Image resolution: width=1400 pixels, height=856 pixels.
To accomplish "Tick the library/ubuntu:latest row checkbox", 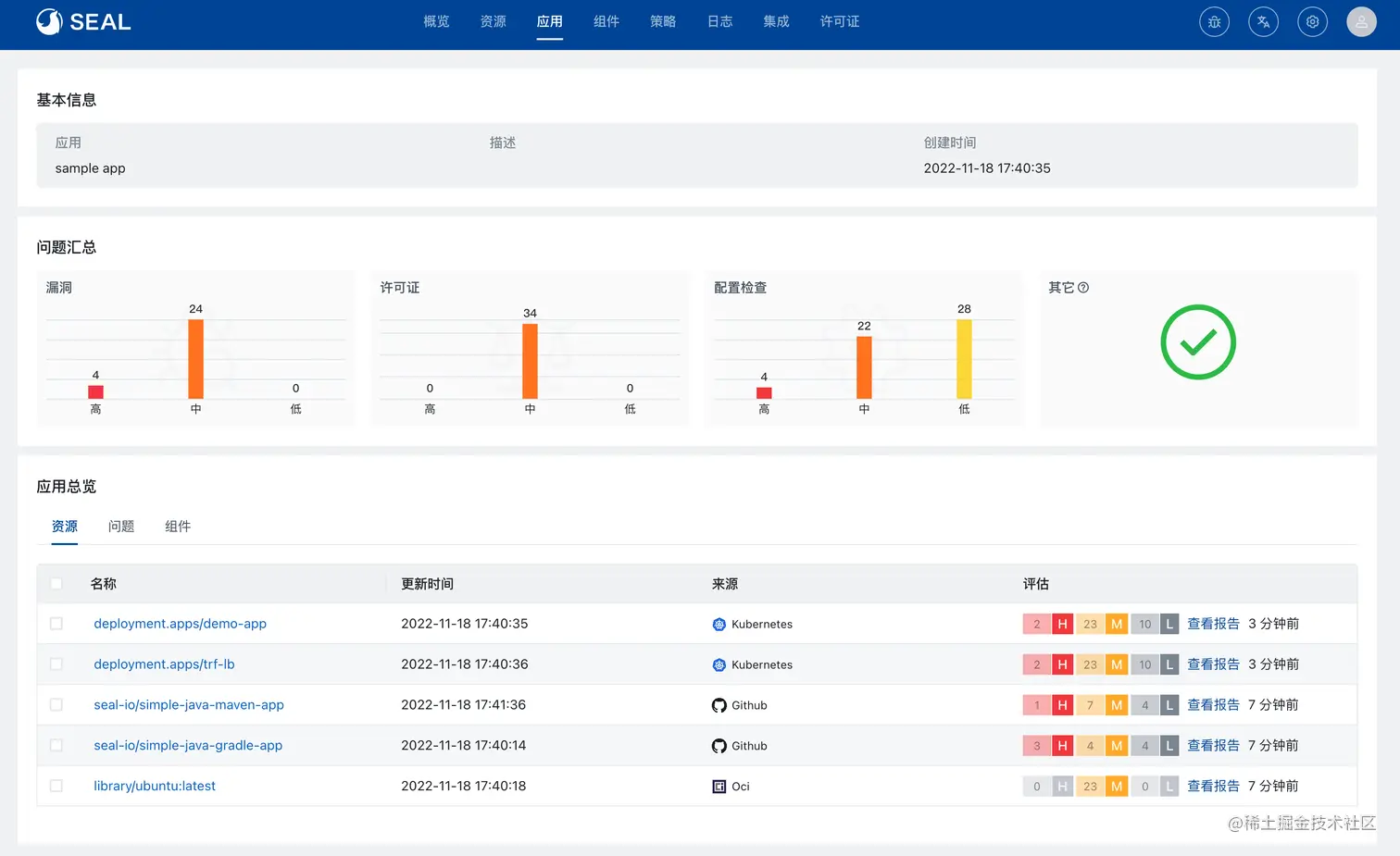I will coord(56,787).
